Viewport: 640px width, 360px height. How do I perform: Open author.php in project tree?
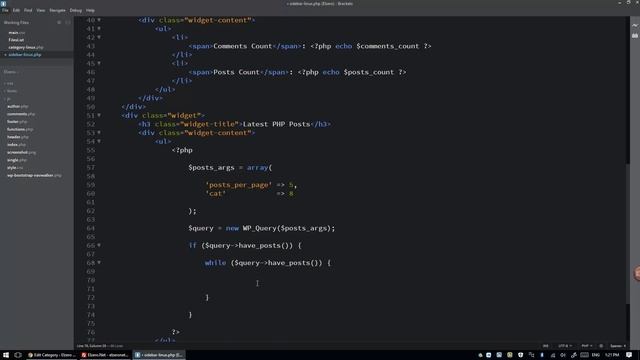pos(18,107)
